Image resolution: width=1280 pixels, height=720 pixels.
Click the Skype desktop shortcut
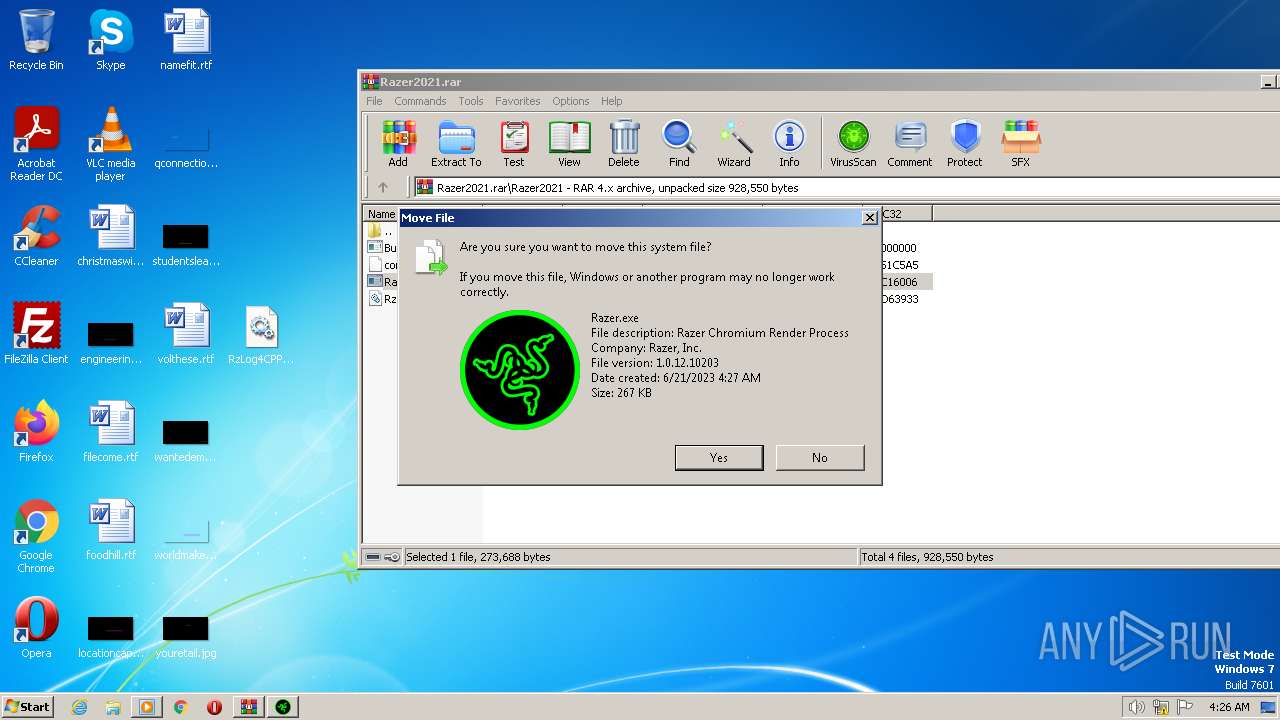pyautogui.click(x=110, y=40)
